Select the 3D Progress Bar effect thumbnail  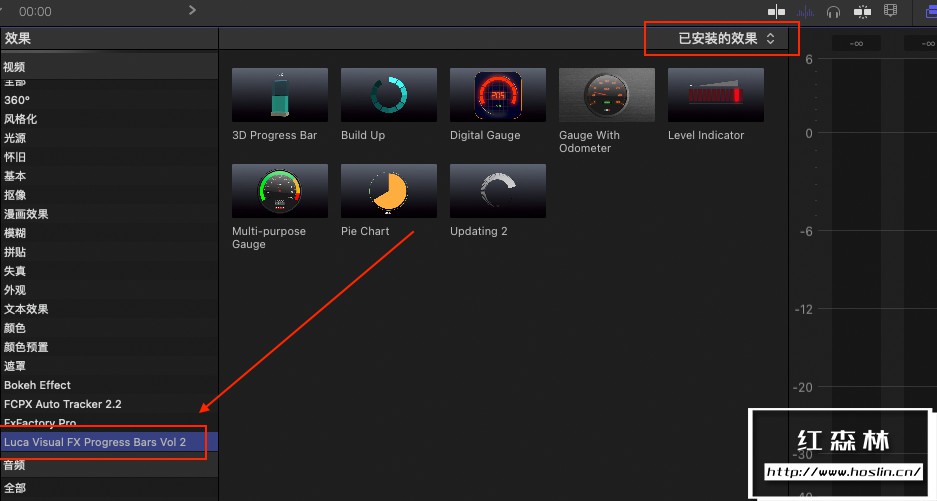(280, 94)
